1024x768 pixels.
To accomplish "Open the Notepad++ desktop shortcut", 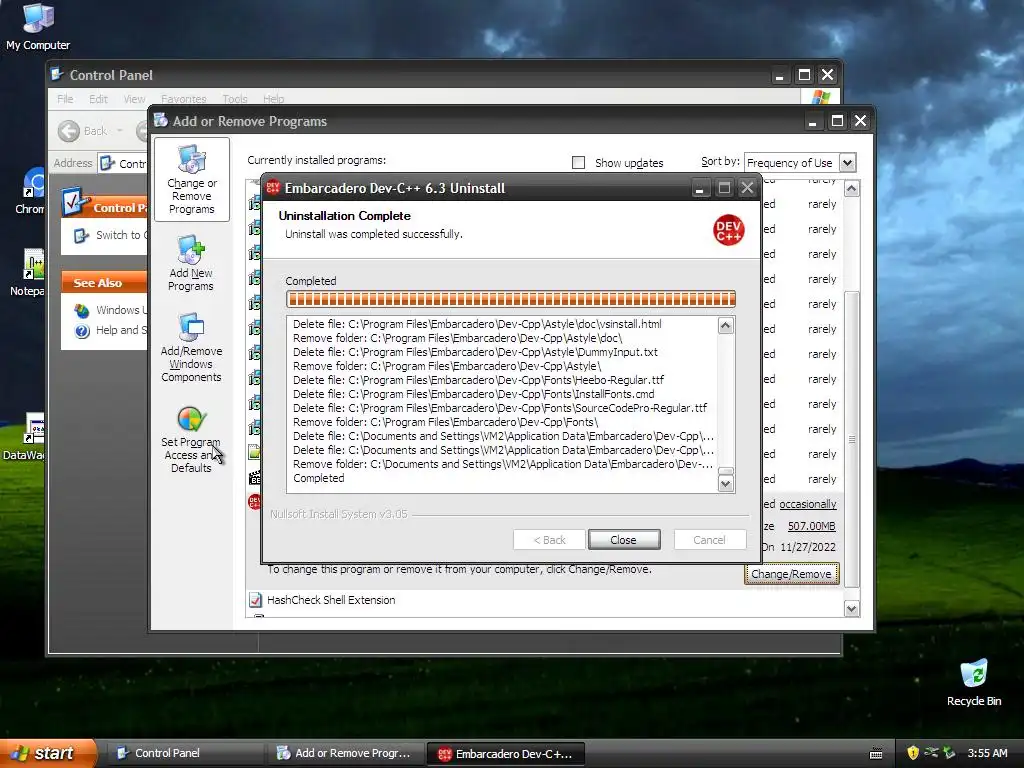I will coord(29,272).
